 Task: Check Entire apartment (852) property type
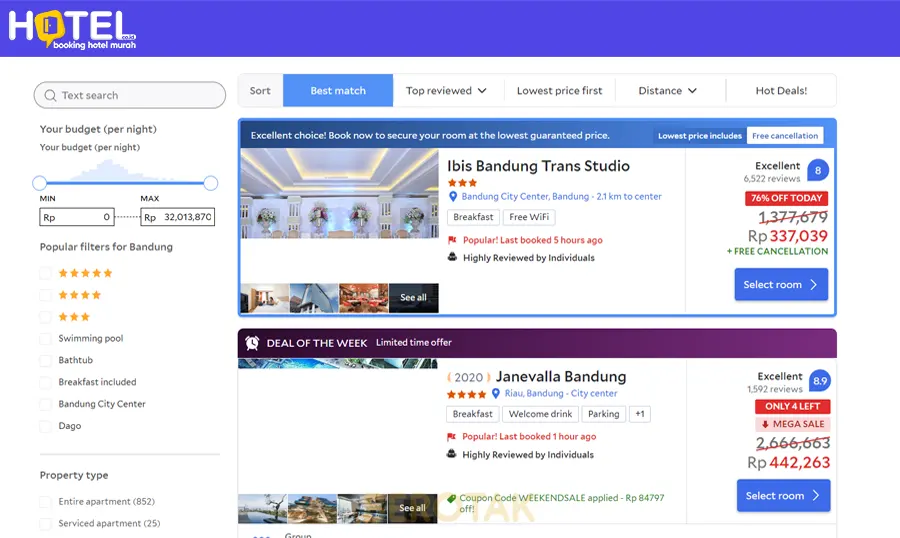coord(45,502)
